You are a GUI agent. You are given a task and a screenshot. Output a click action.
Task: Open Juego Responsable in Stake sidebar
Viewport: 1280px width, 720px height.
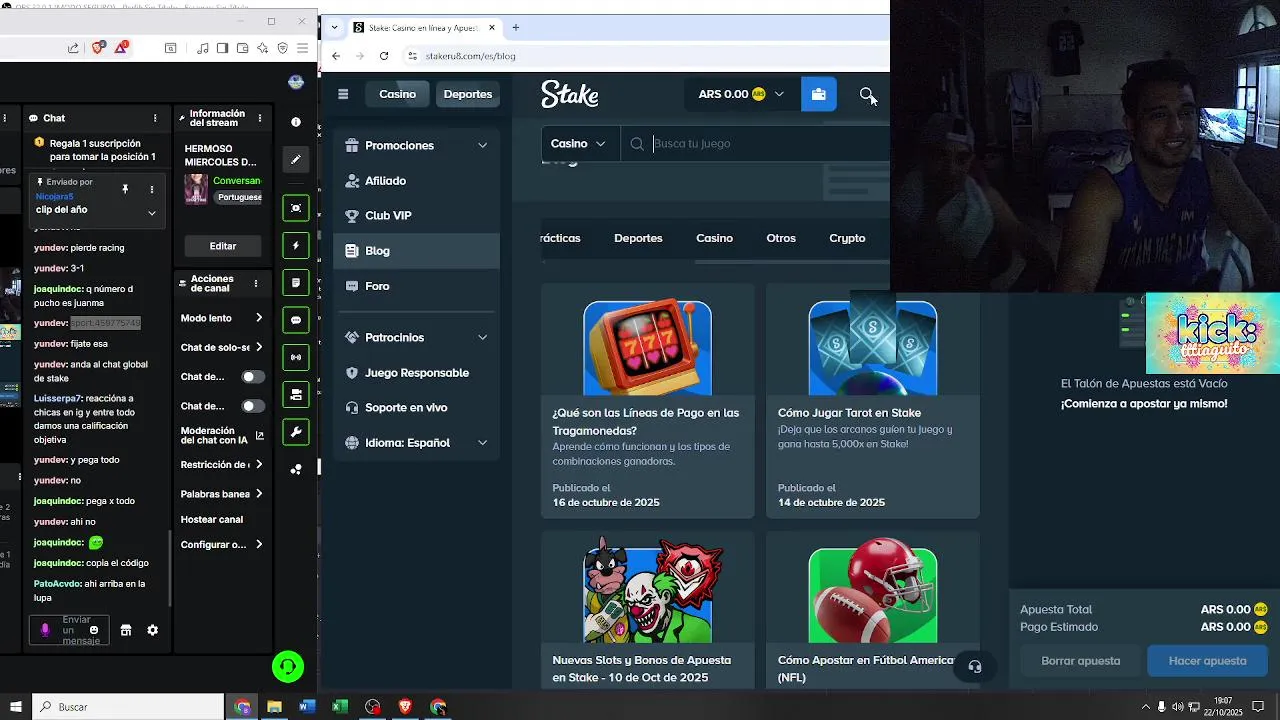coord(416,373)
